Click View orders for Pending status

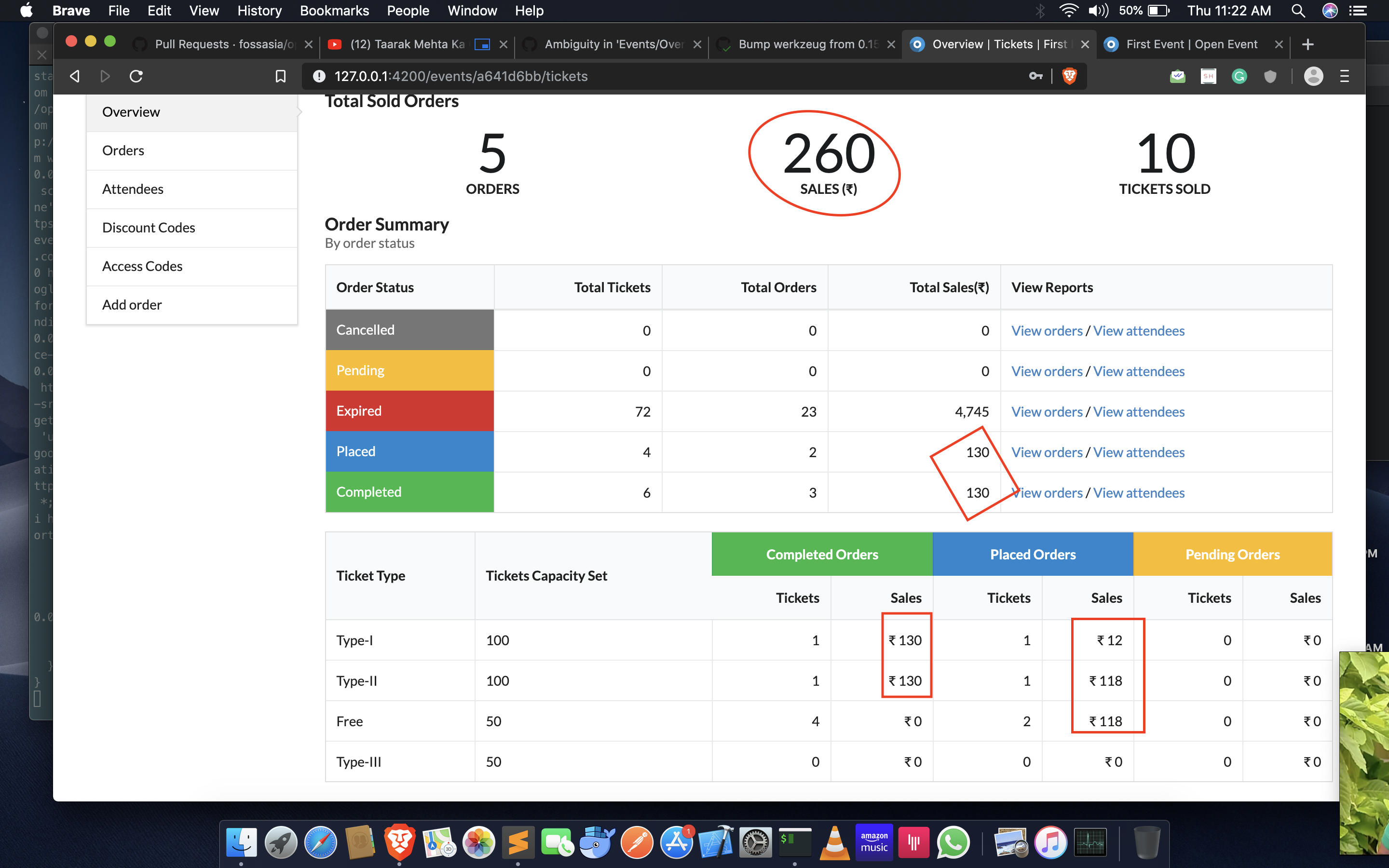(x=1047, y=371)
